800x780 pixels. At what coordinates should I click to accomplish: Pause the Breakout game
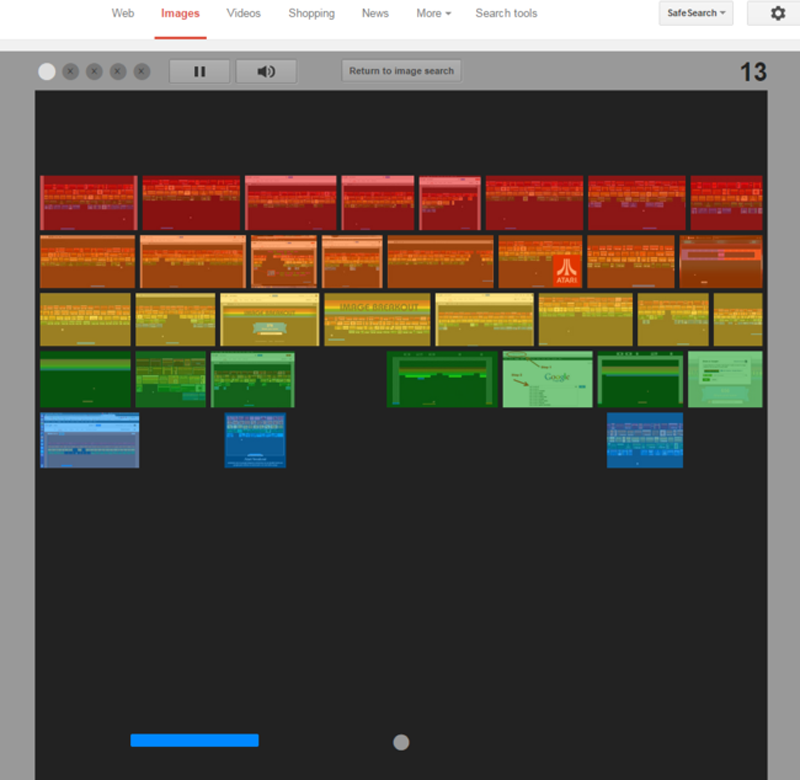pos(199,71)
